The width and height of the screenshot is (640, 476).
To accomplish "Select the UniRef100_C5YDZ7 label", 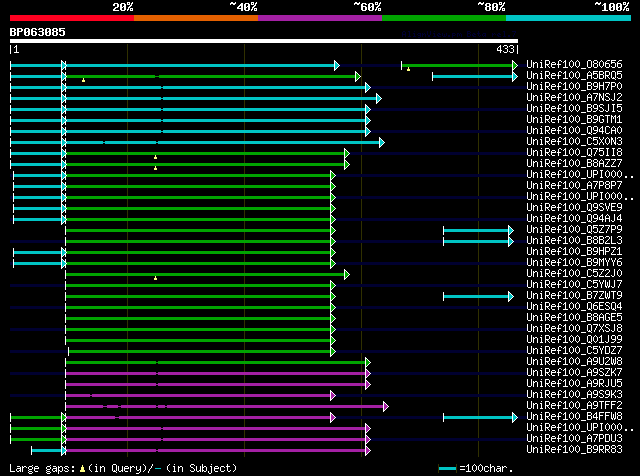I will pyautogui.click(x=574, y=350).
